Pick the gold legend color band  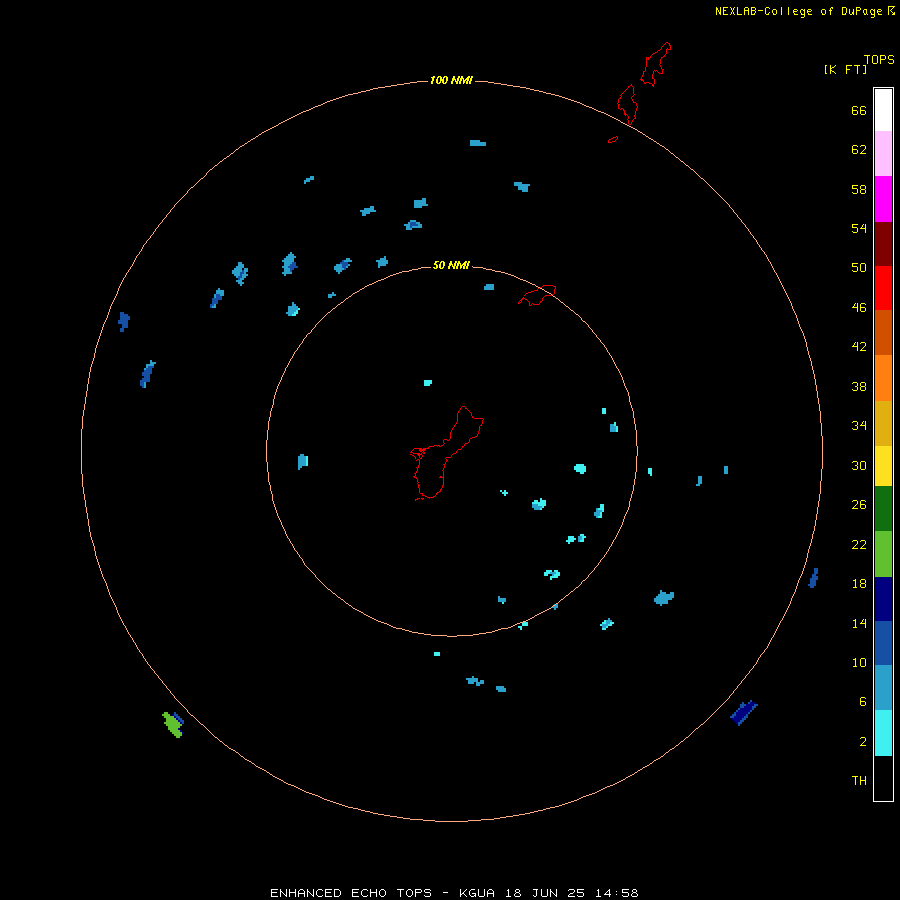[883, 423]
